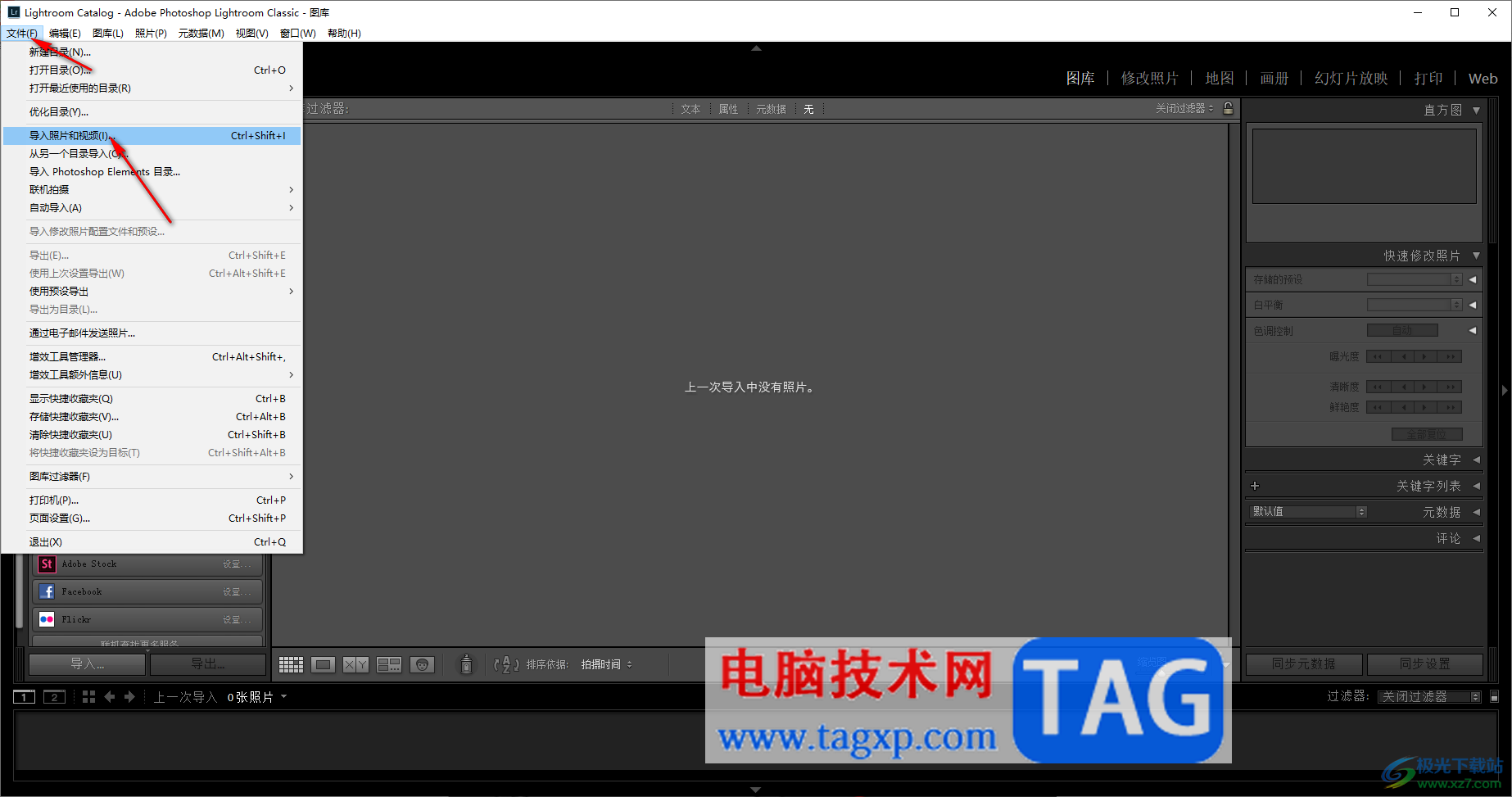Increase vibrance by large step
The width and height of the screenshot is (1512, 797).
[1451, 407]
